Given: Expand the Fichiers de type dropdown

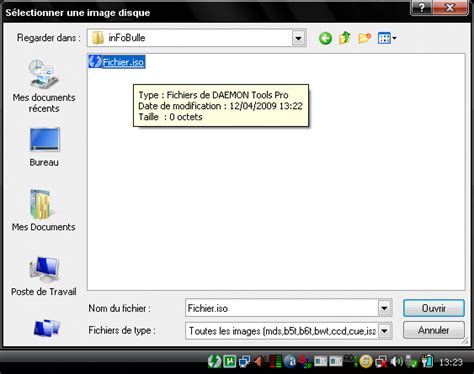Looking at the screenshot, I should click(x=384, y=331).
